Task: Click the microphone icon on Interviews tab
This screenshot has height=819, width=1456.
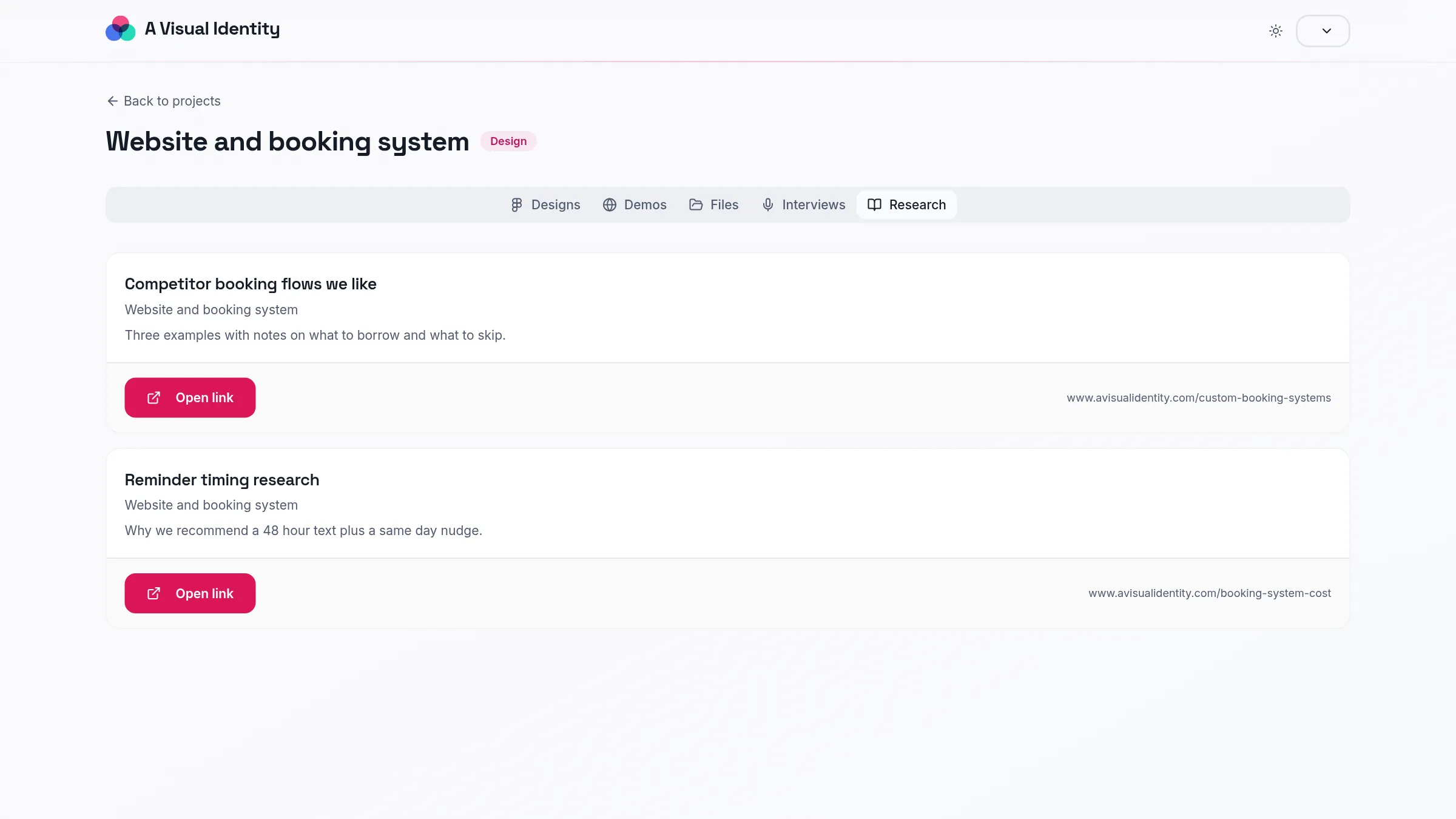Action: click(x=768, y=205)
